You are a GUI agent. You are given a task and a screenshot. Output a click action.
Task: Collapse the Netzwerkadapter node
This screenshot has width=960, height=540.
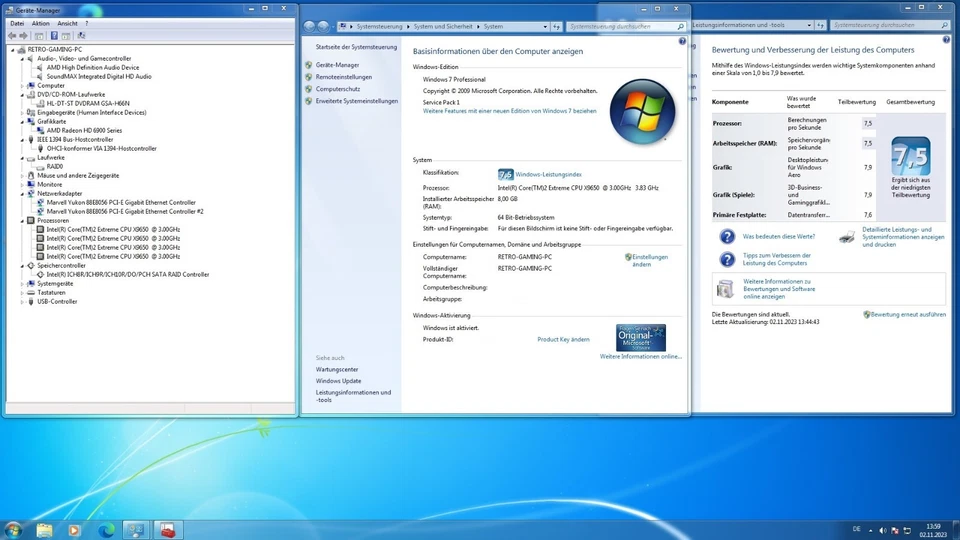click(23, 193)
